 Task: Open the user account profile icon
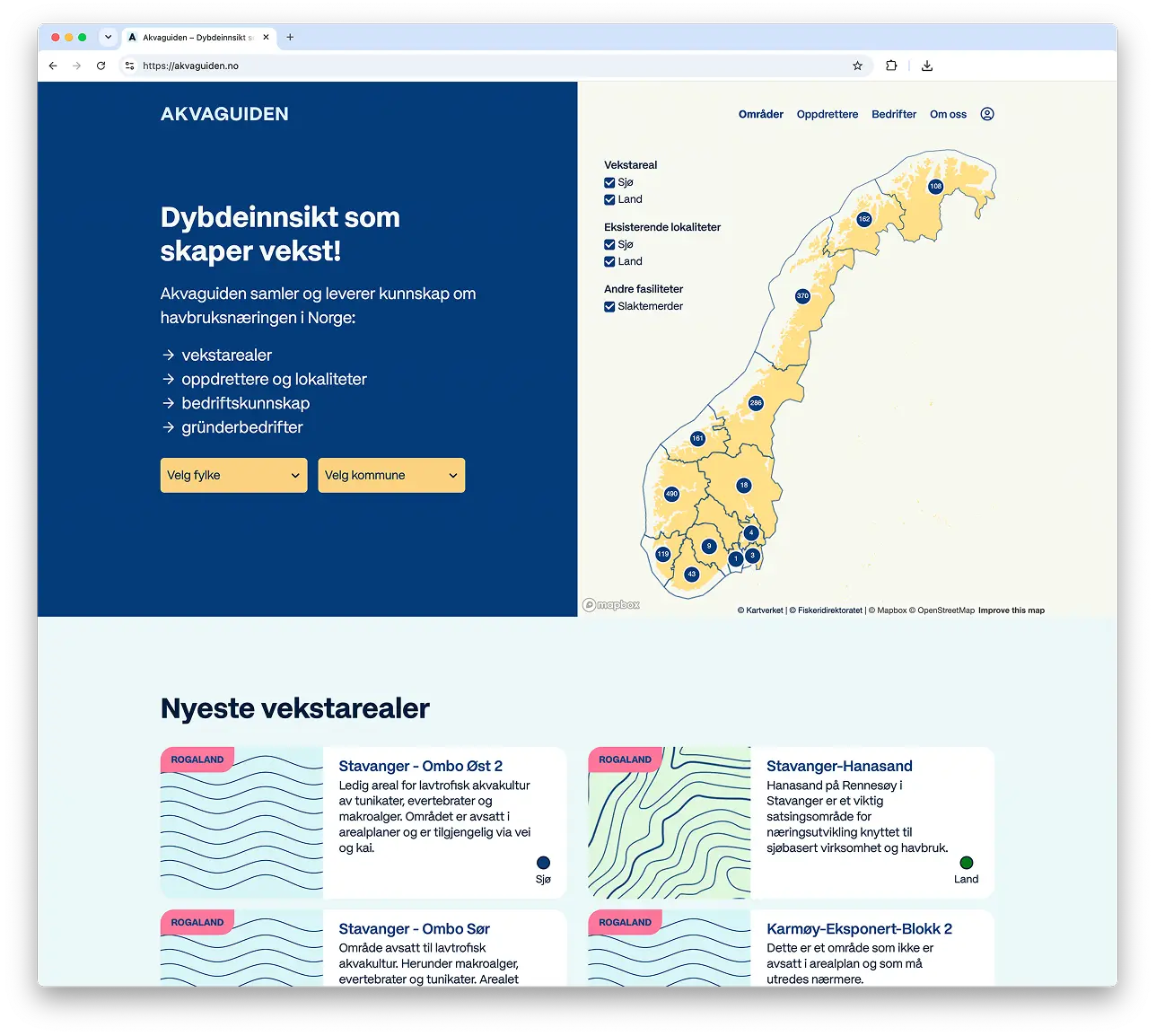[x=987, y=114]
